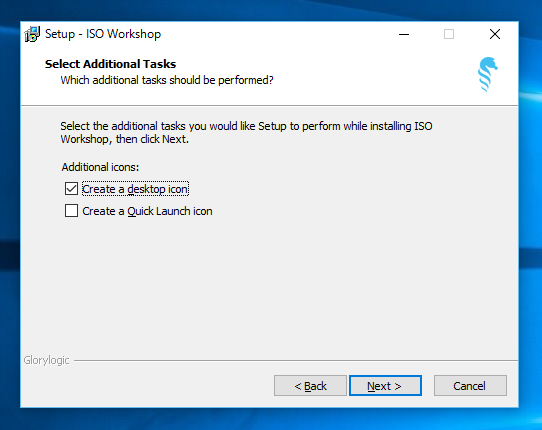Click the 'Additional icons:' label
The width and height of the screenshot is (542, 430).
tap(100, 167)
